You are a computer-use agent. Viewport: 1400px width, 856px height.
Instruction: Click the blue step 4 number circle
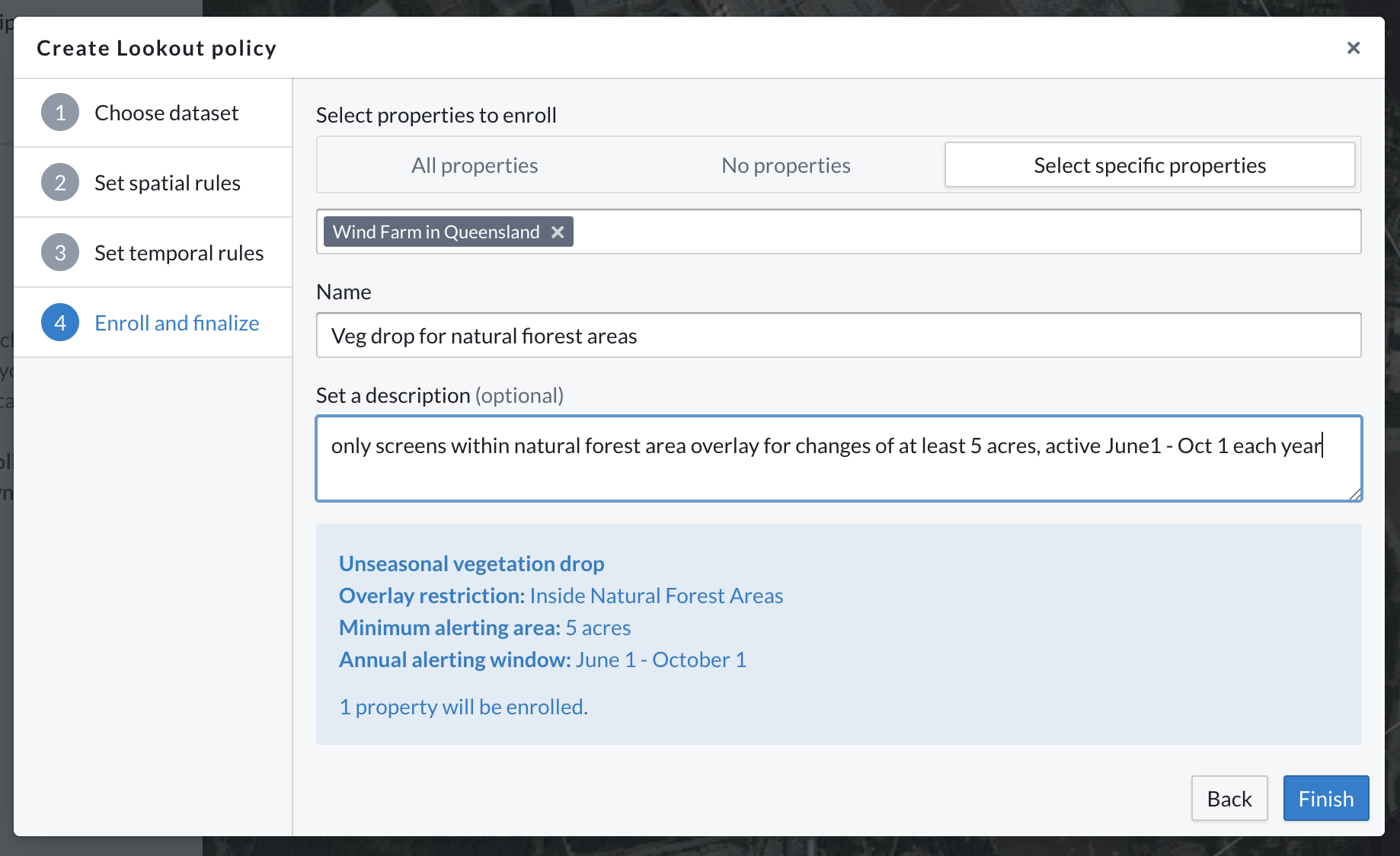(60, 323)
